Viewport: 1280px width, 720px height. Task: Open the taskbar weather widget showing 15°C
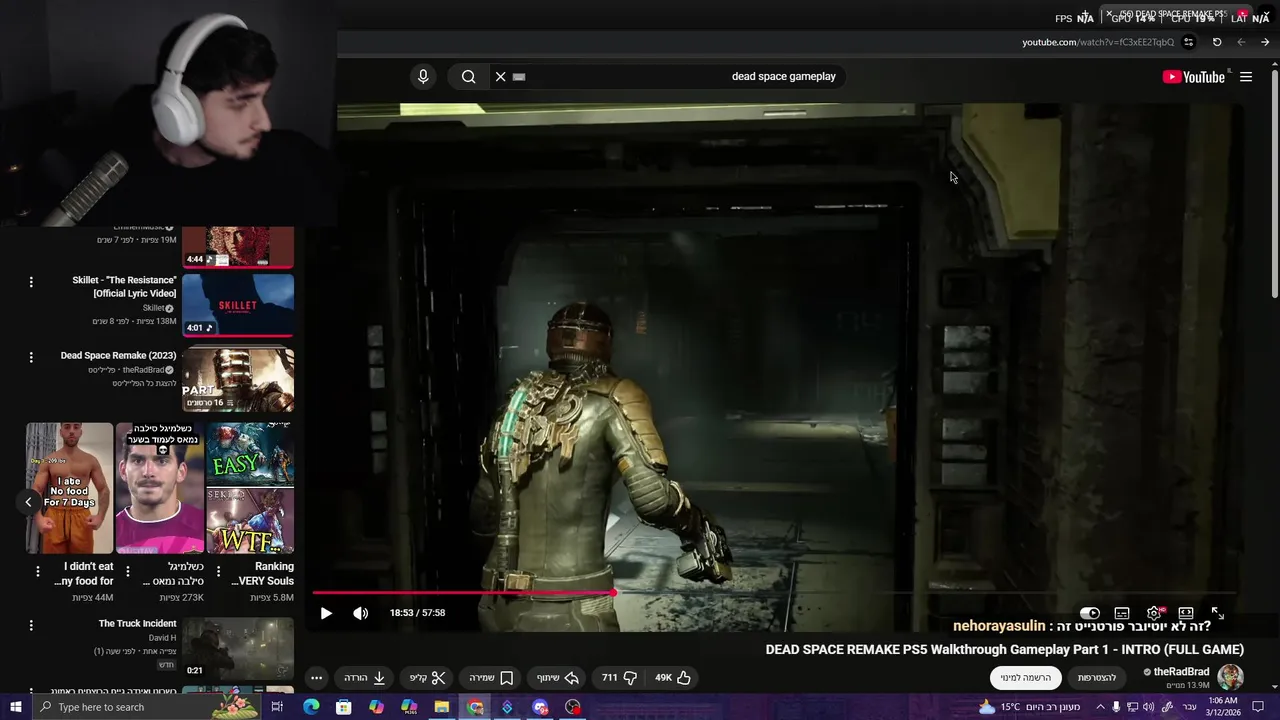(1032, 707)
